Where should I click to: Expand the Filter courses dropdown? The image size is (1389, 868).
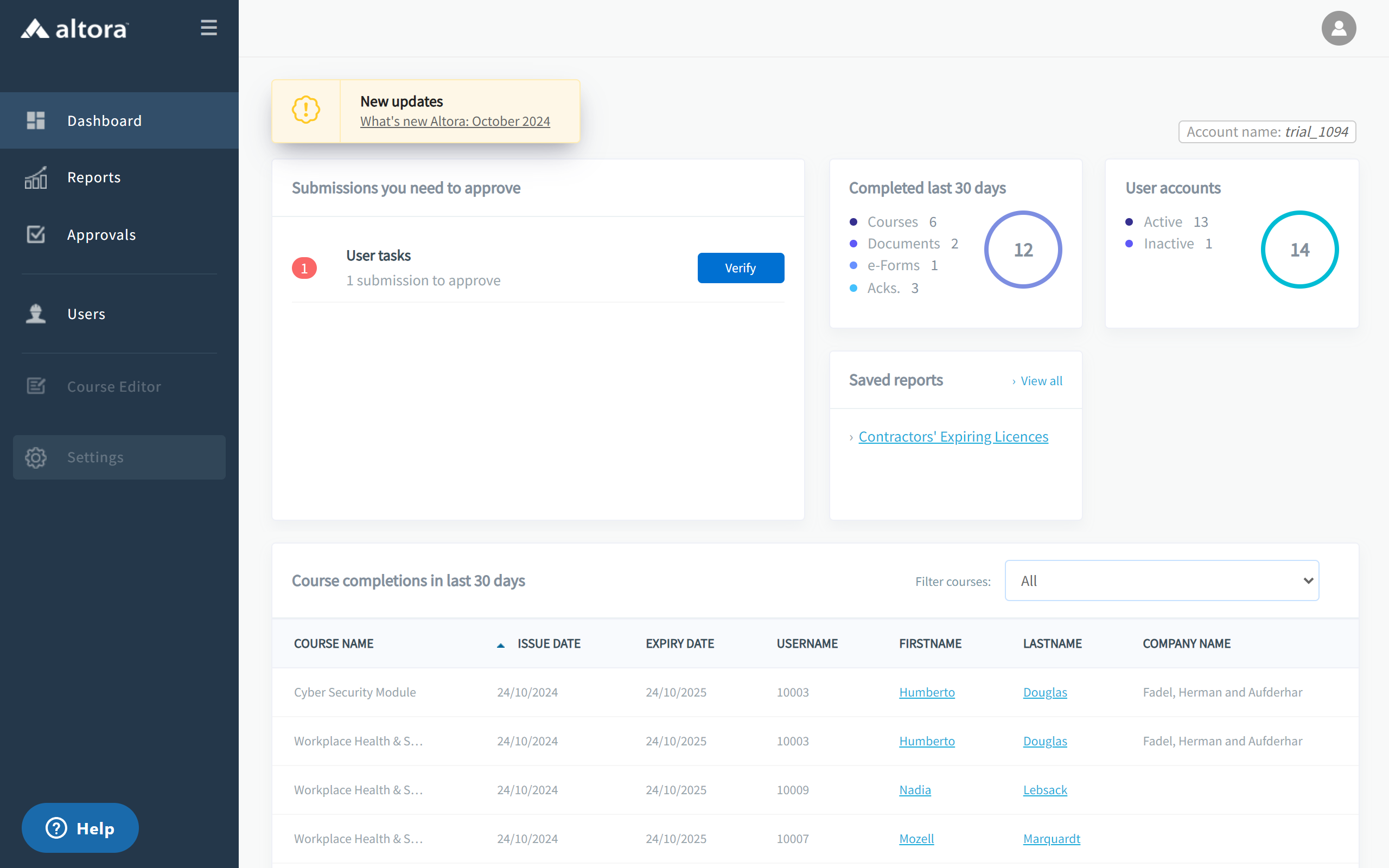click(1162, 580)
